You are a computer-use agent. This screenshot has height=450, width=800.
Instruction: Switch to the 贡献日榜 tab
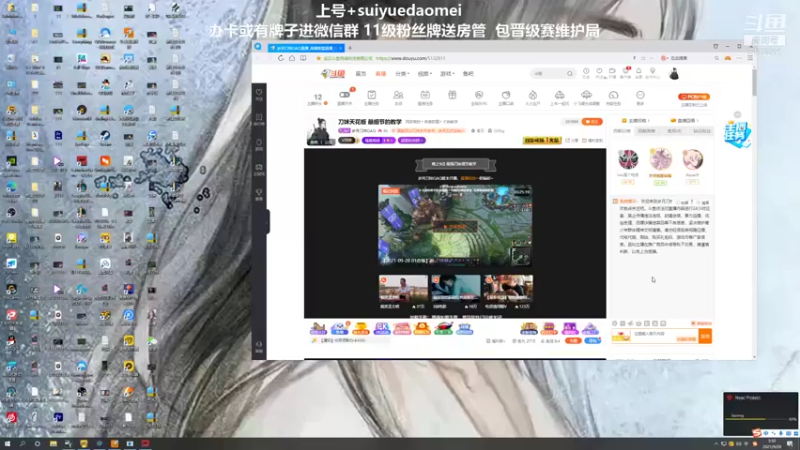coord(622,131)
